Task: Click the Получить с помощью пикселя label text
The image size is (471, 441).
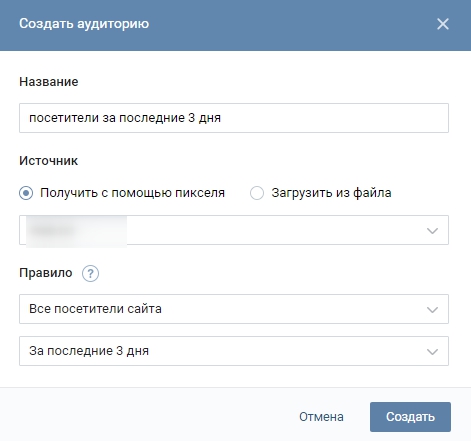Action: pyautogui.click(x=133, y=193)
